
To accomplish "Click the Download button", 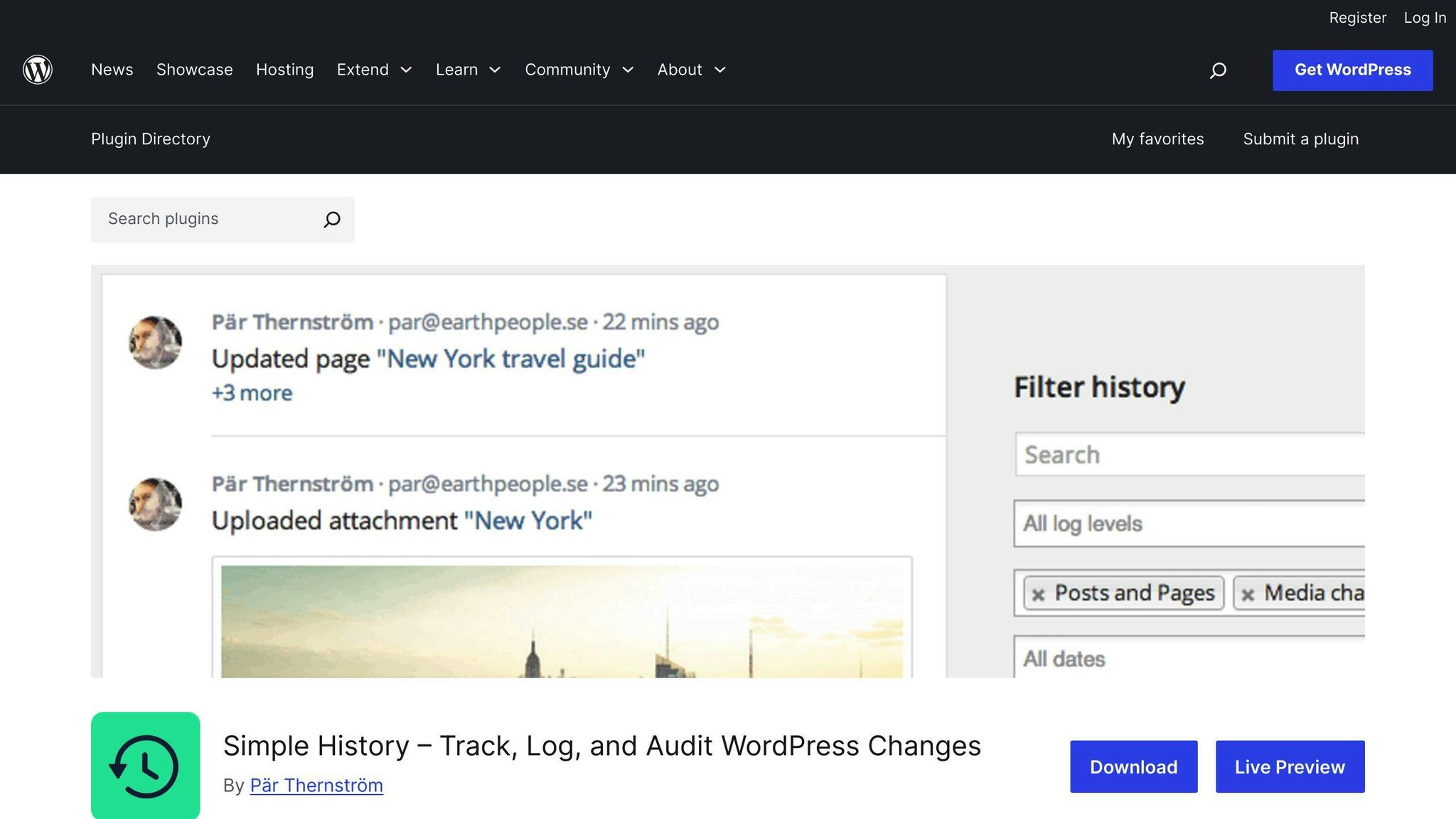I will click(x=1134, y=767).
